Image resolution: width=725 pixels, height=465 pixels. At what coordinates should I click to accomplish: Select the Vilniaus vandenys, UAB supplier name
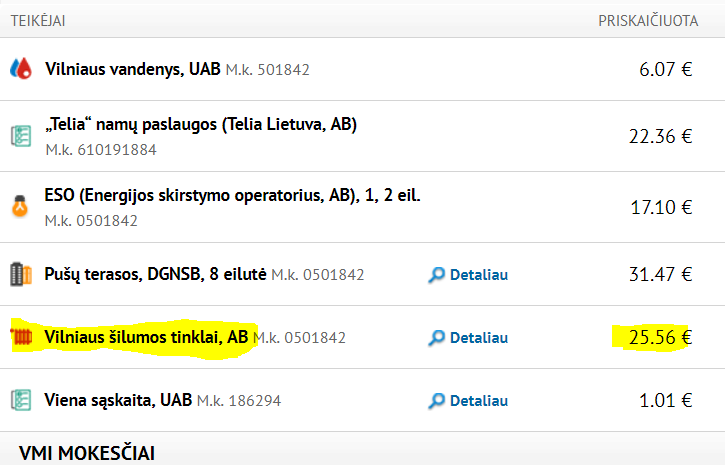(133, 69)
